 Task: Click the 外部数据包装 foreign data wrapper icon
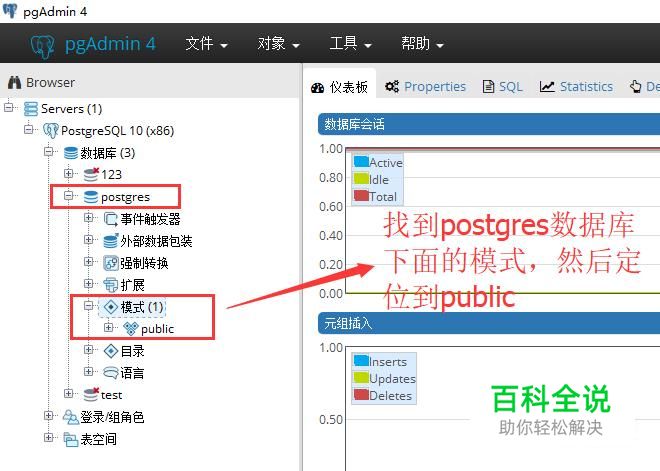(x=111, y=241)
